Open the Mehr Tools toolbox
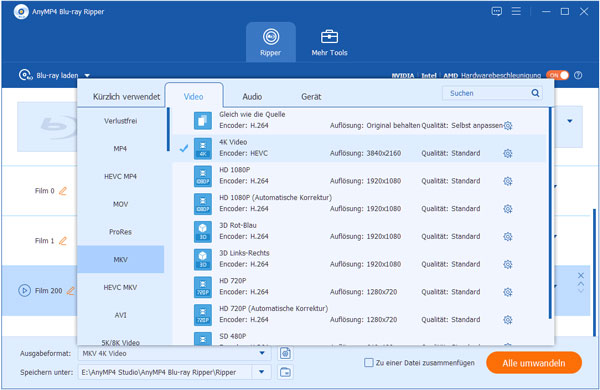This screenshot has height=390, width=600. coord(329,43)
